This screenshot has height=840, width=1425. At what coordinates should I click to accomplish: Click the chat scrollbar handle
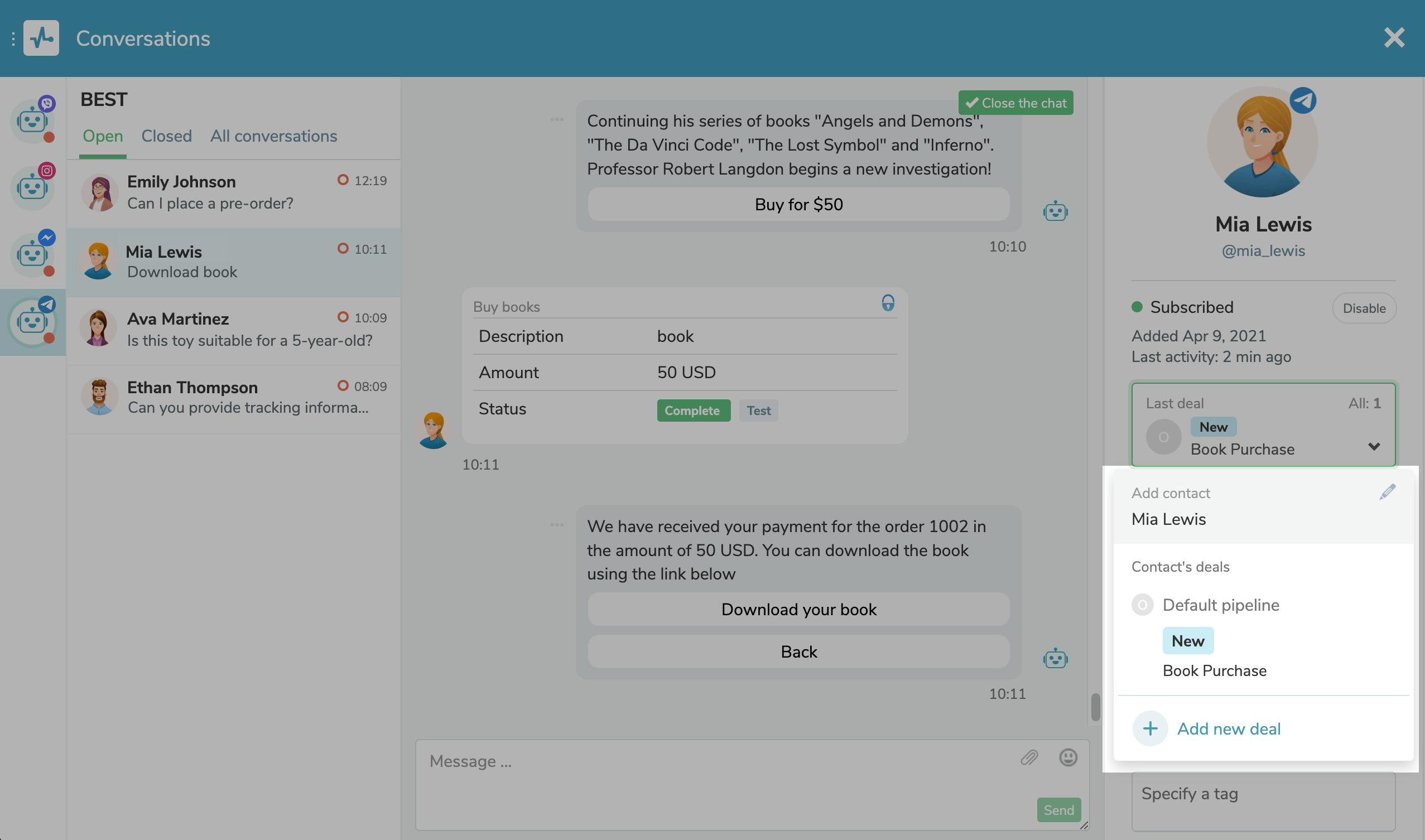(x=1095, y=707)
